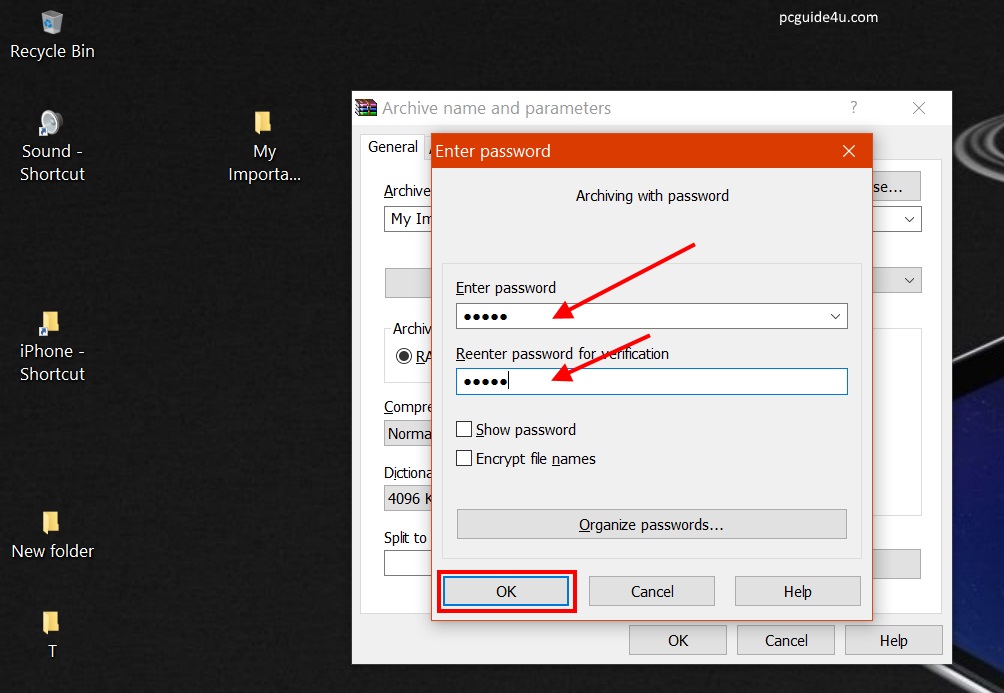The width and height of the screenshot is (1004, 693).
Task: Switch to the General tab
Action: point(392,147)
